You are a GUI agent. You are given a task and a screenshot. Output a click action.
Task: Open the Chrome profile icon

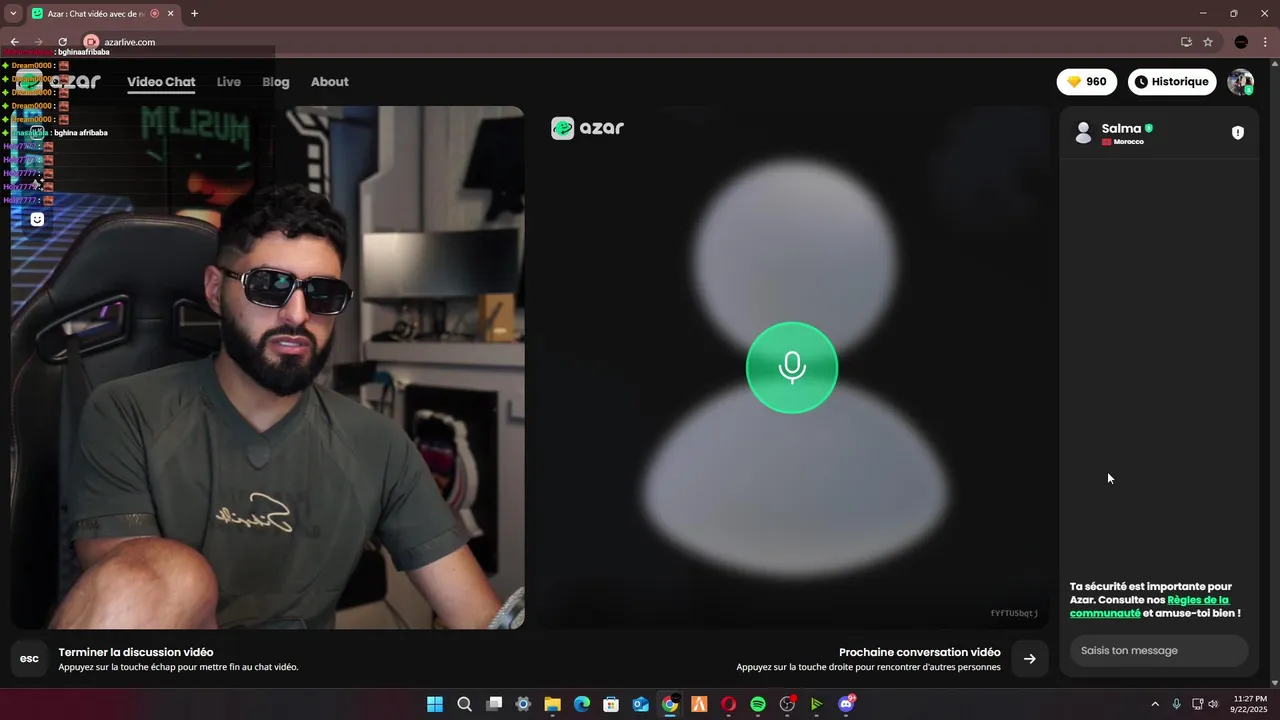(x=1241, y=42)
